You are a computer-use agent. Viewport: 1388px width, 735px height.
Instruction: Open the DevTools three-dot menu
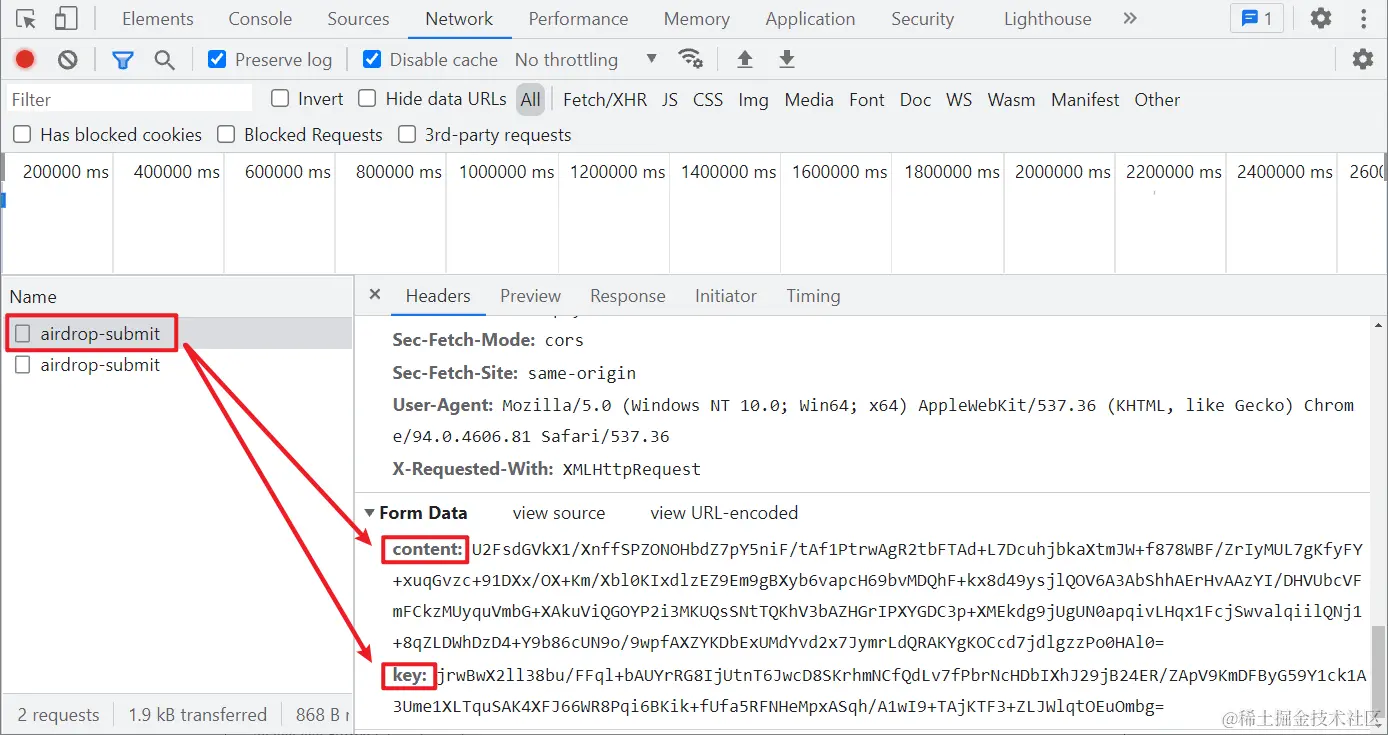coord(1364,18)
